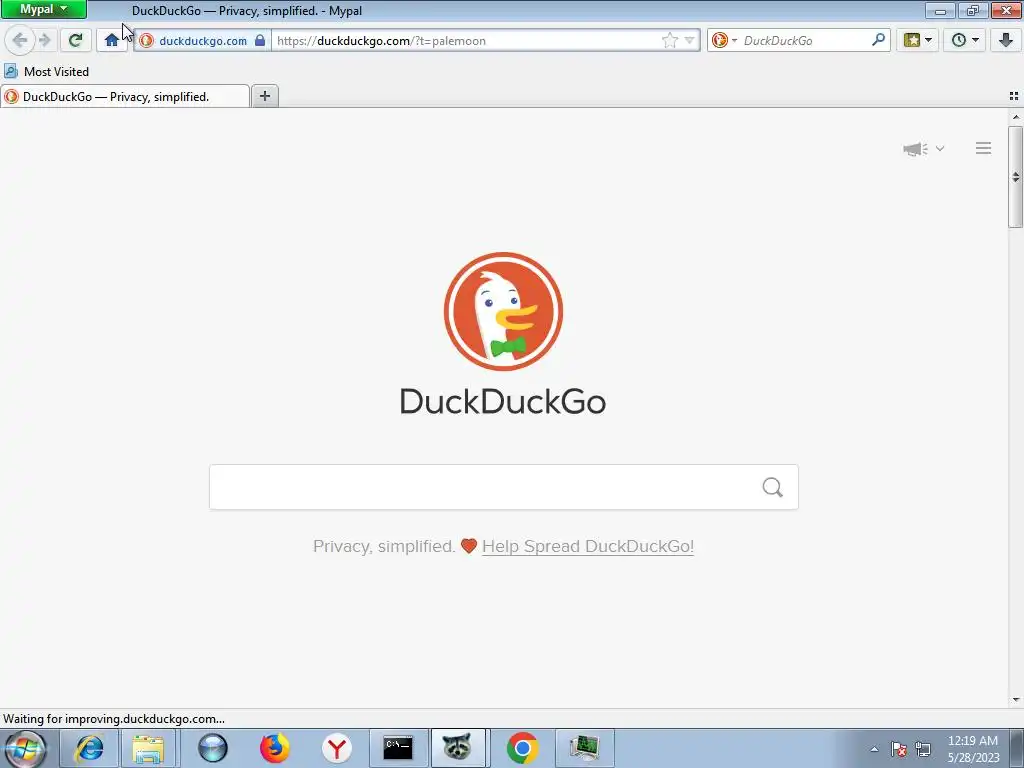The height and width of the screenshot is (768, 1024).
Task: Open the history clock menu button
Action: [x=965, y=40]
